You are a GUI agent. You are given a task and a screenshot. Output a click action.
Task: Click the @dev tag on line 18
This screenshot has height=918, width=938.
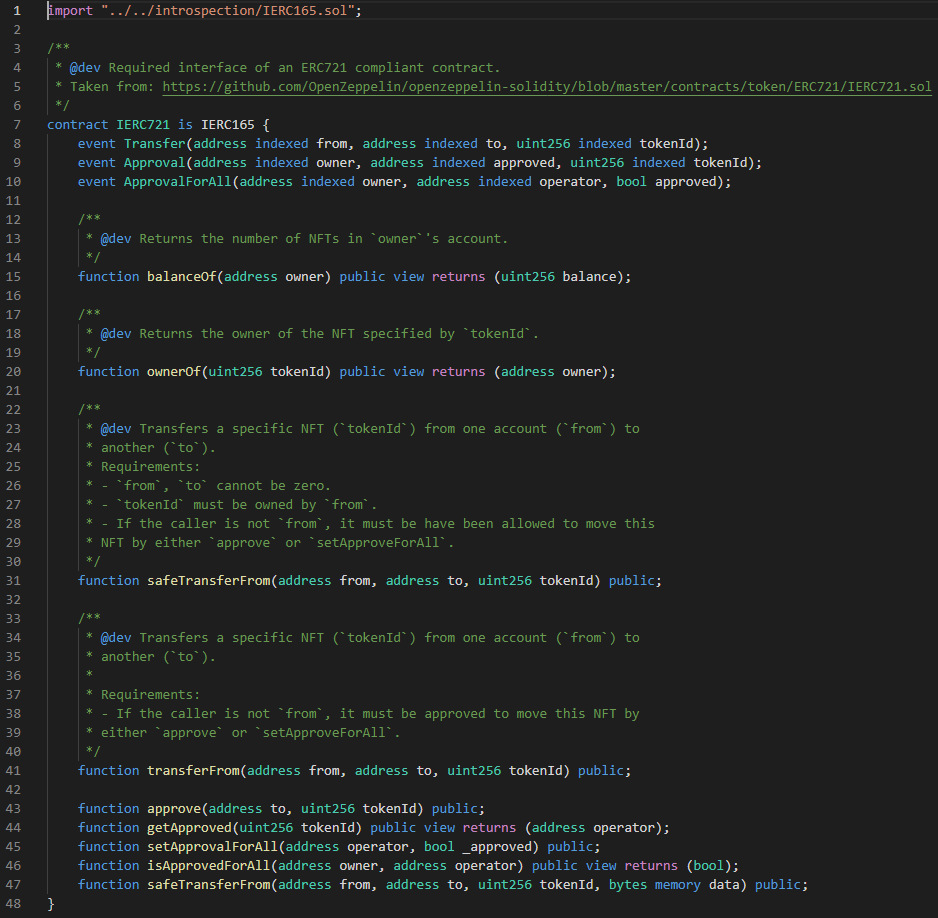(116, 334)
